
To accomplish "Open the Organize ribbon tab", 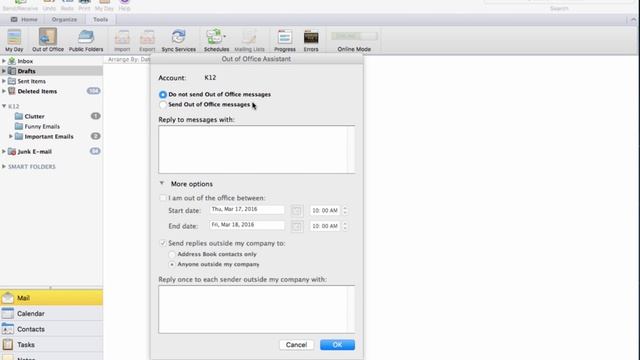I will 64,20.
